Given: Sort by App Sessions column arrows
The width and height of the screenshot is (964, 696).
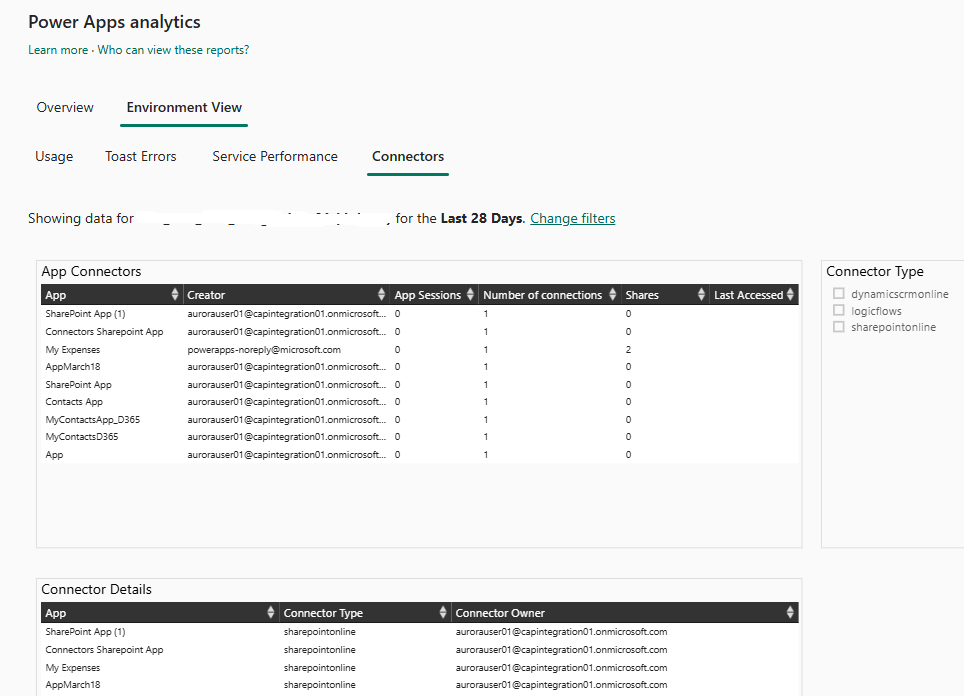Looking at the screenshot, I should click(470, 295).
